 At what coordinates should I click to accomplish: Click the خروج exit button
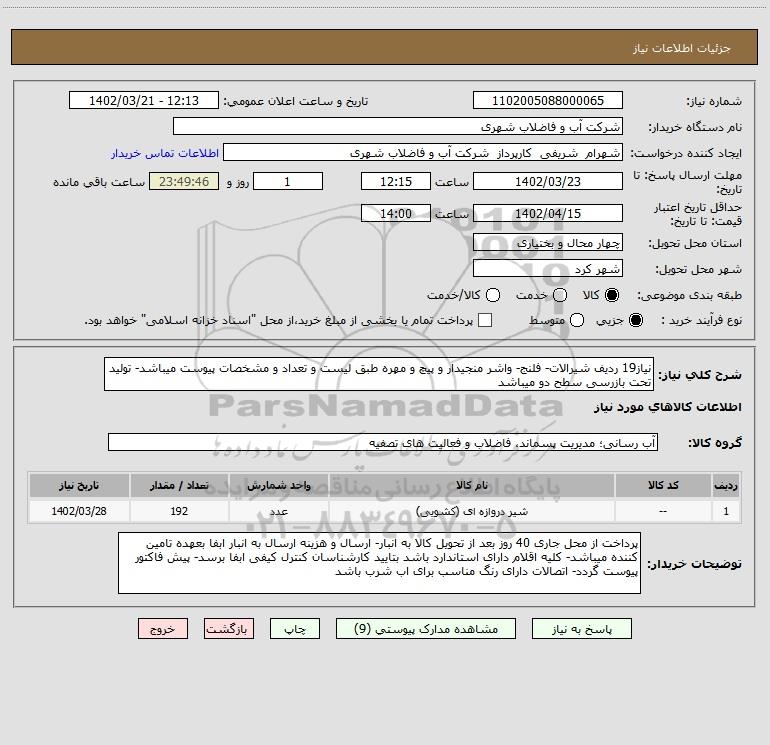[163, 629]
